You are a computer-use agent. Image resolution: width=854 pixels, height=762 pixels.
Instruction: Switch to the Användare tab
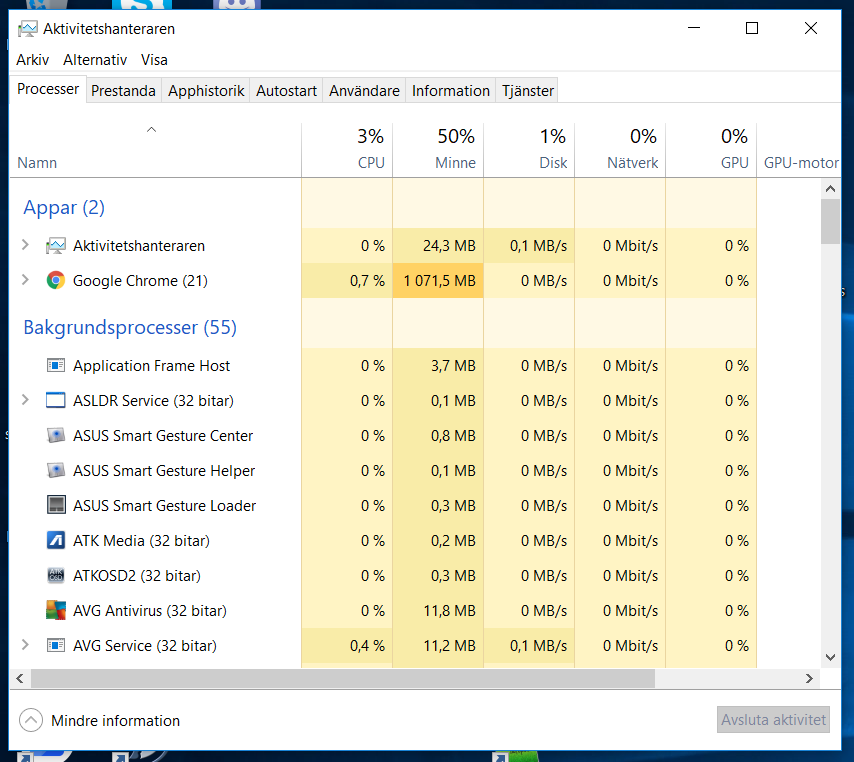(x=364, y=90)
